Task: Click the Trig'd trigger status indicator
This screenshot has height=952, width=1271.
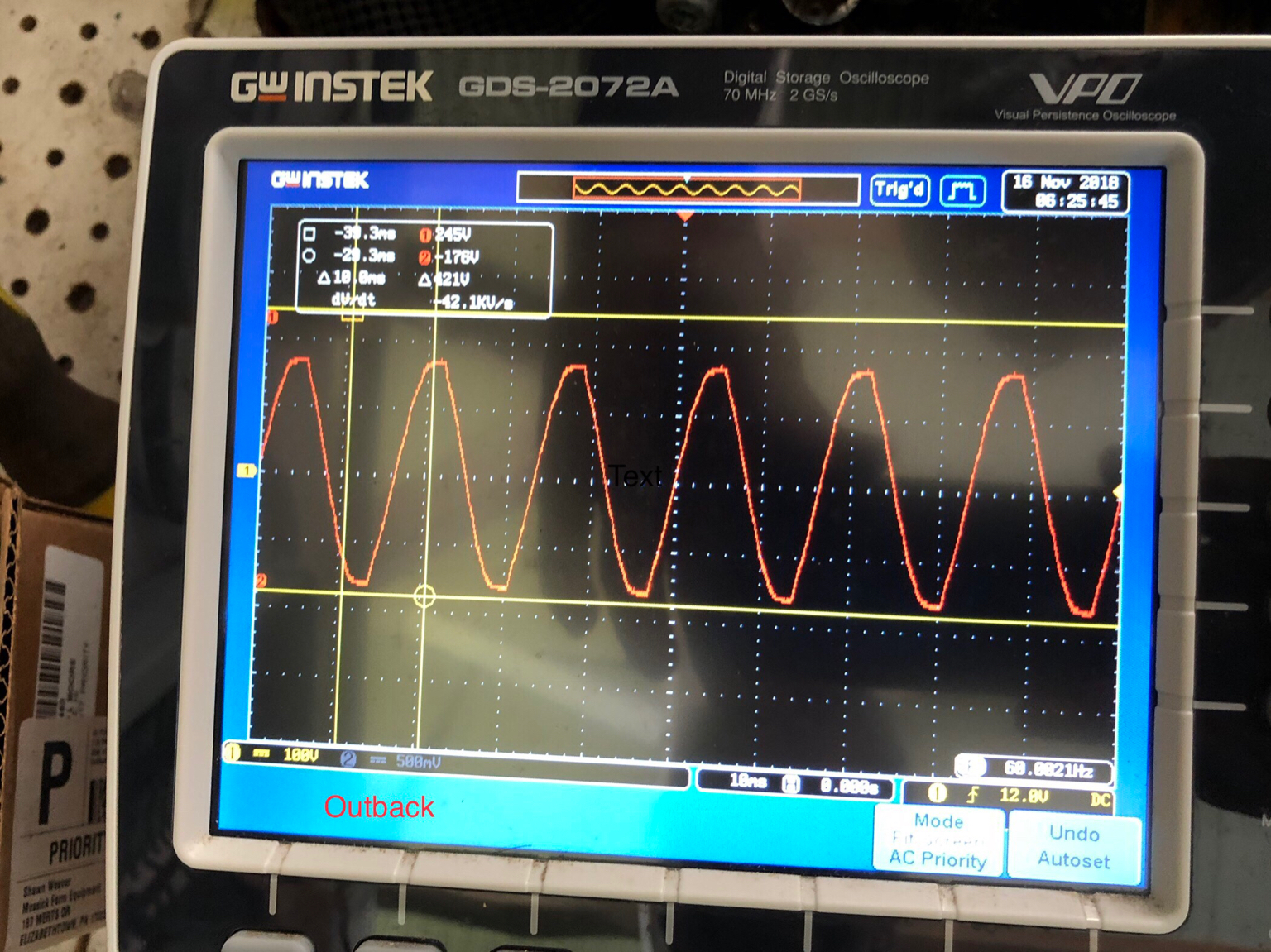Action: pos(899,190)
